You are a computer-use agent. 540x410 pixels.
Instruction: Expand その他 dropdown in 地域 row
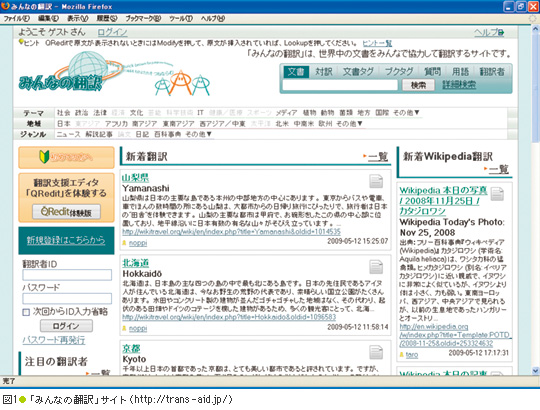(349, 124)
